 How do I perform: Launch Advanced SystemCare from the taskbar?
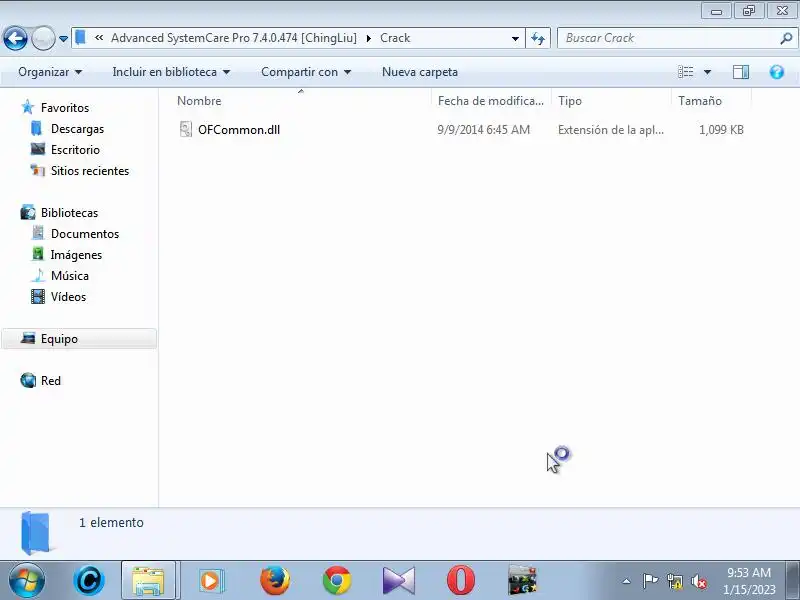click(89, 580)
